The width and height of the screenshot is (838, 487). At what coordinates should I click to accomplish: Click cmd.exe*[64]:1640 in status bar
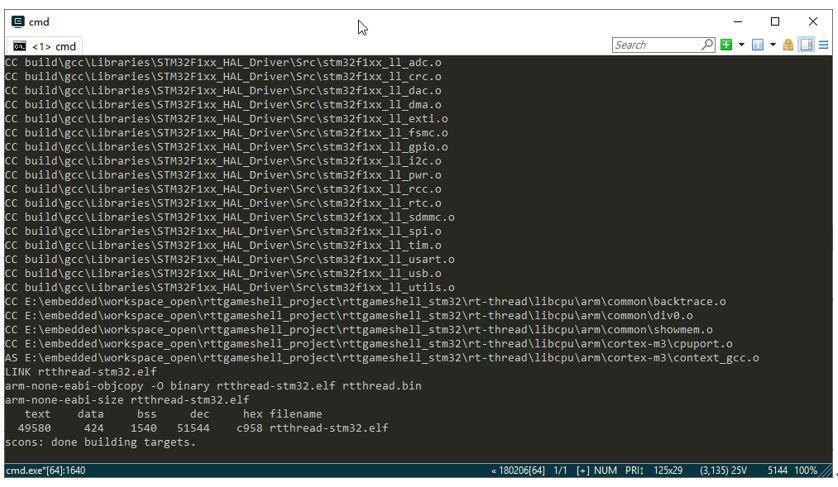pos(45,470)
